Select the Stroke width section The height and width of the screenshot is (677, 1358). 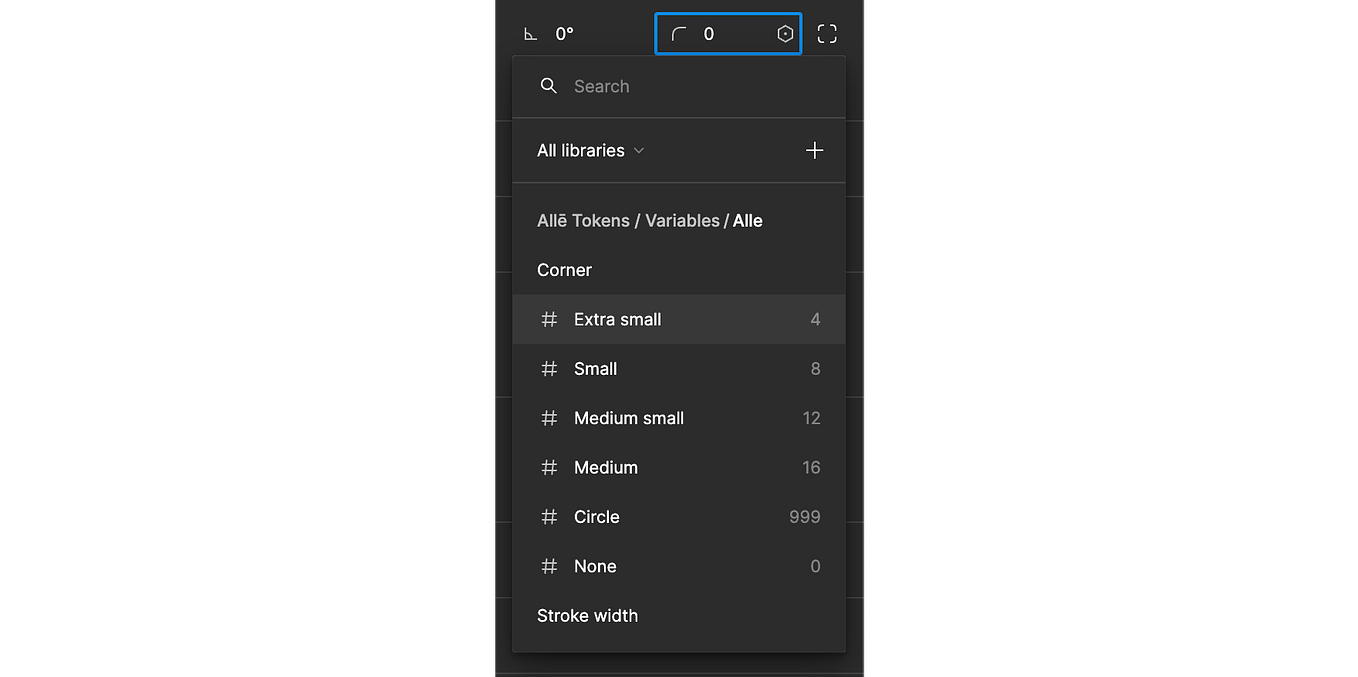(x=587, y=615)
